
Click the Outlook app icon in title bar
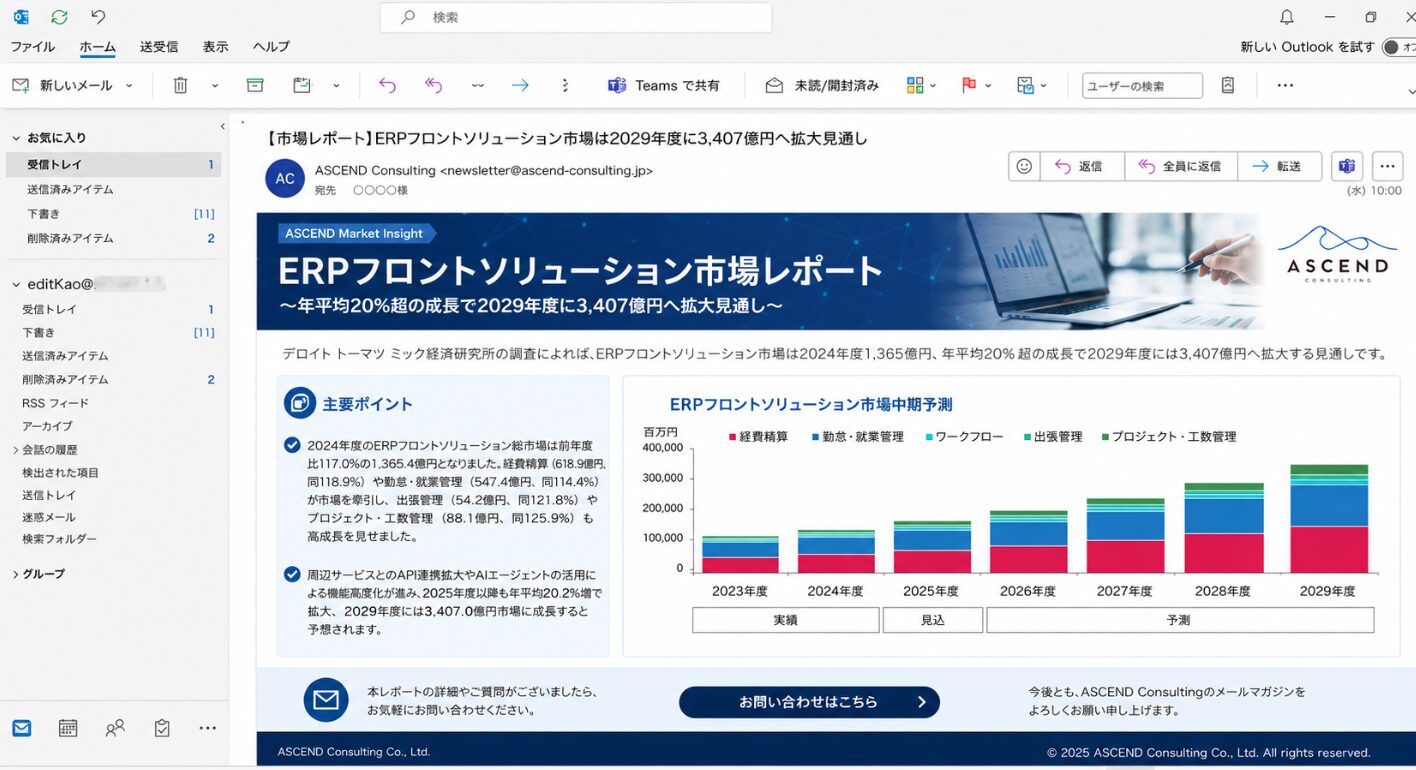tap(20, 17)
